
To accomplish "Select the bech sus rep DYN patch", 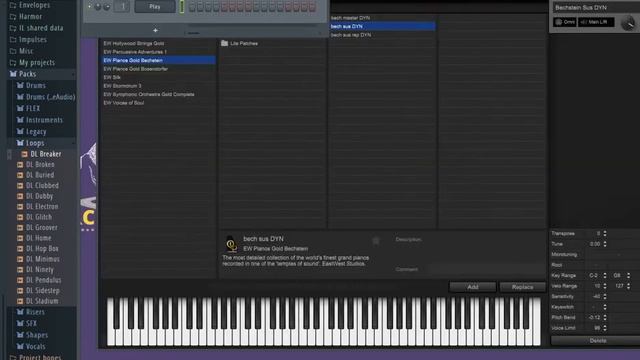I will (382, 35).
